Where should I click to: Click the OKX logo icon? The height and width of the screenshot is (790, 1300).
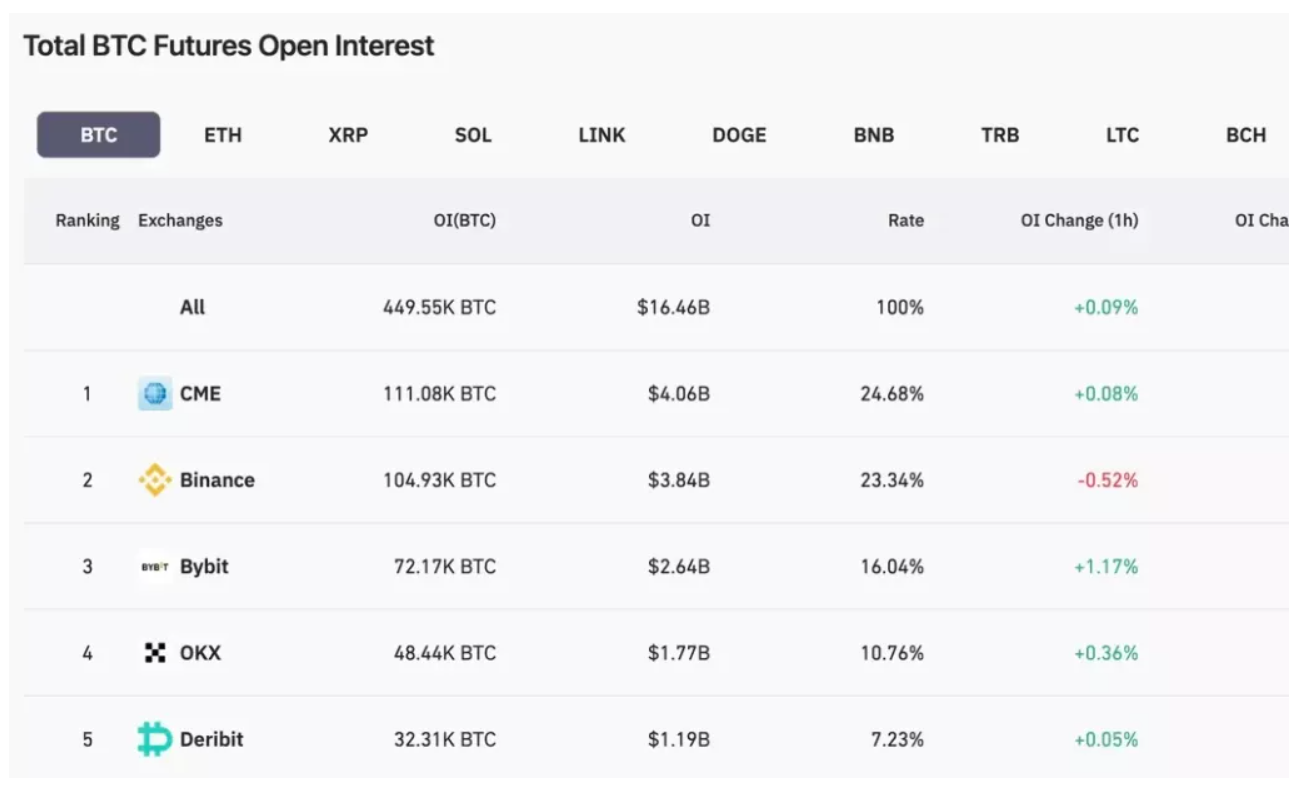click(155, 653)
